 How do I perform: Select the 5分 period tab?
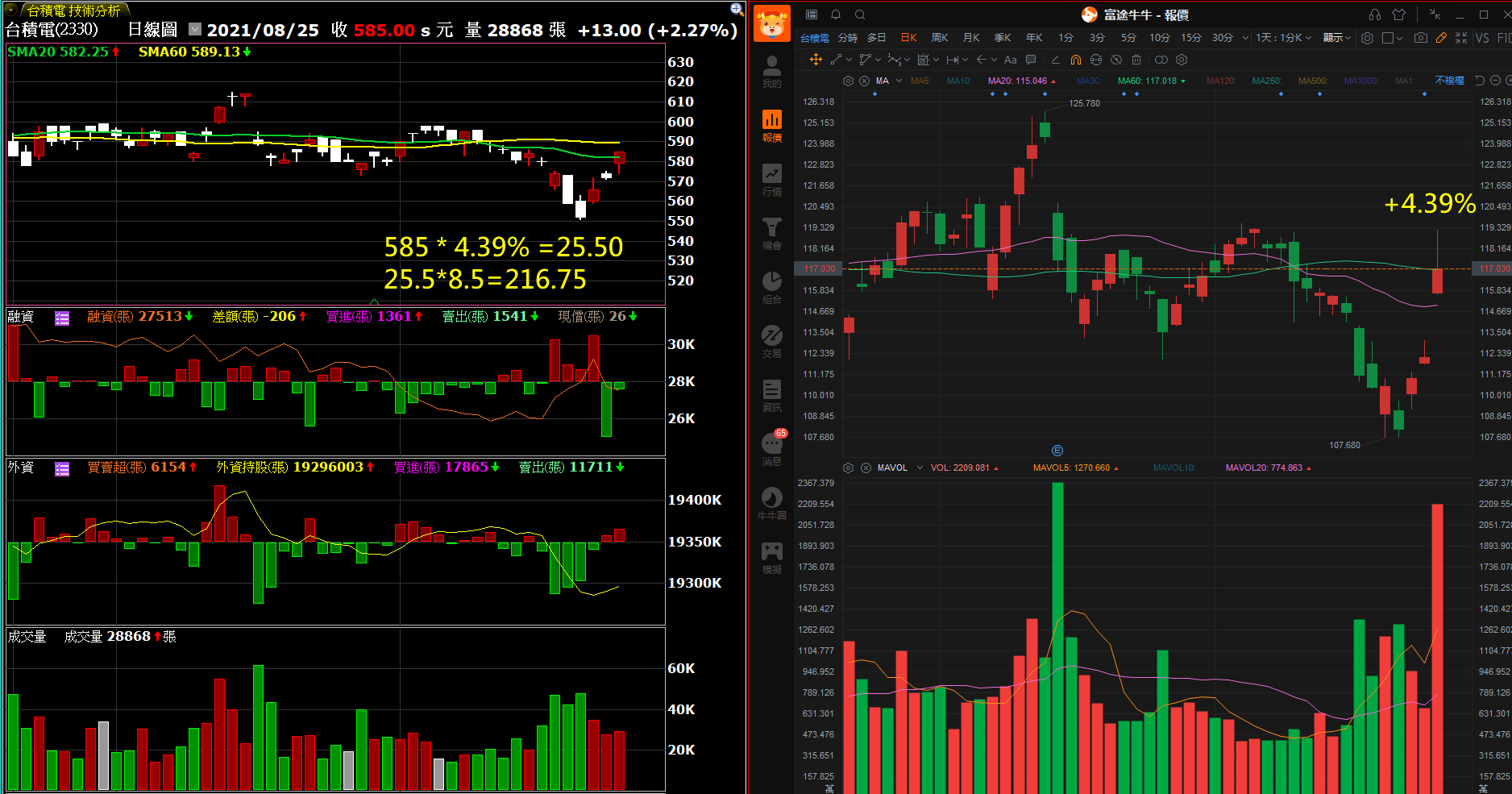tap(1128, 38)
